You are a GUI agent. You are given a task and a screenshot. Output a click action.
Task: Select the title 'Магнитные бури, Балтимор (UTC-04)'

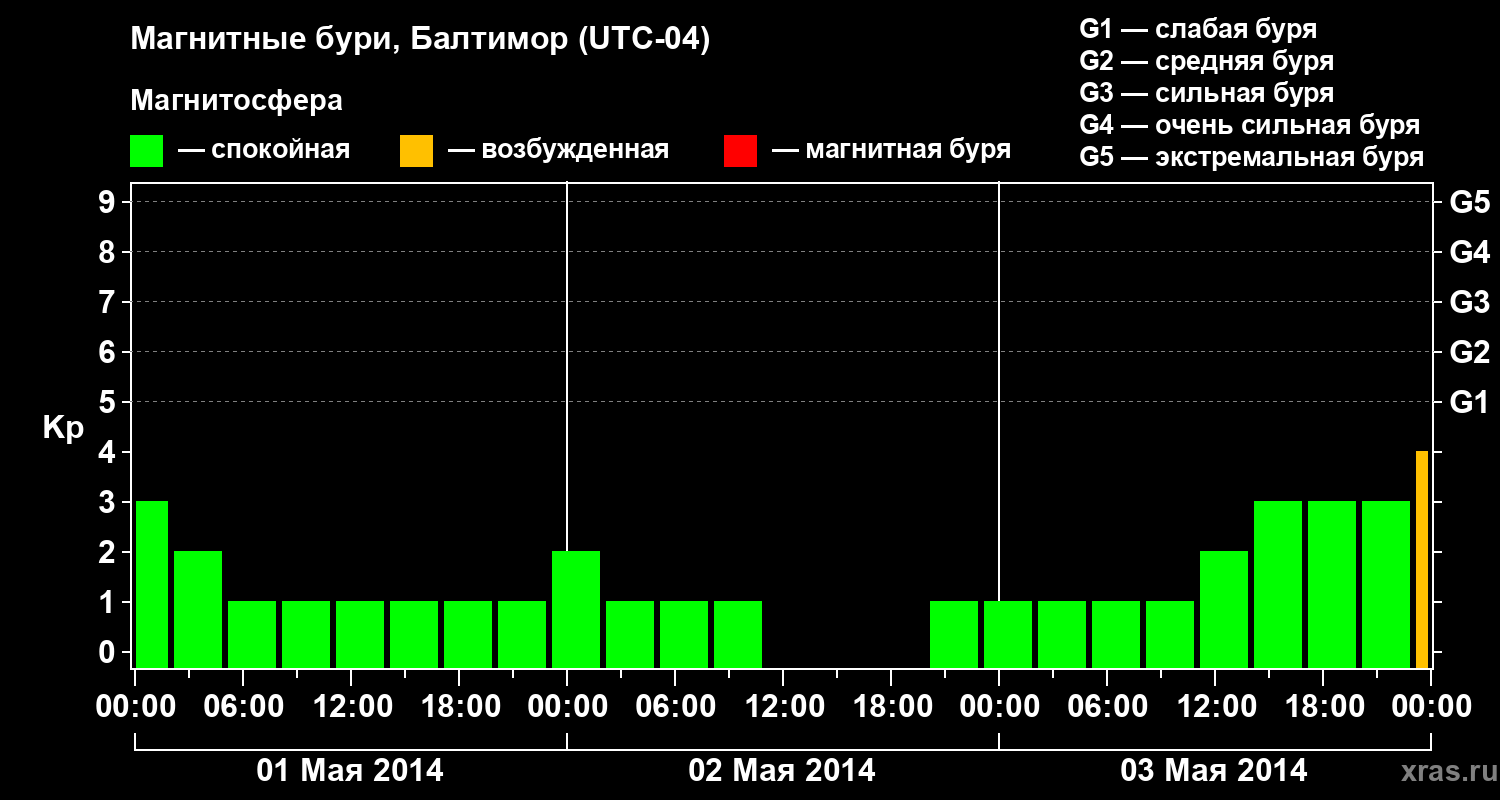420,41
